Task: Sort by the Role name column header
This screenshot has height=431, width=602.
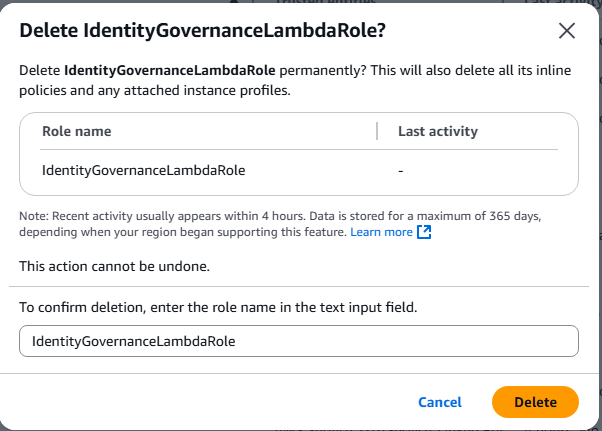Action: click(x=77, y=131)
